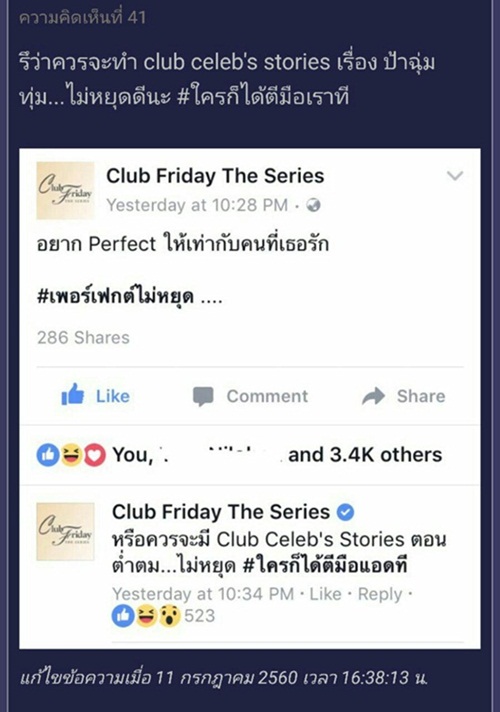Image resolution: width=500 pixels, height=712 pixels.
Task: Open Club Friday avatar beside the comment
Action: pyautogui.click(x=65, y=531)
